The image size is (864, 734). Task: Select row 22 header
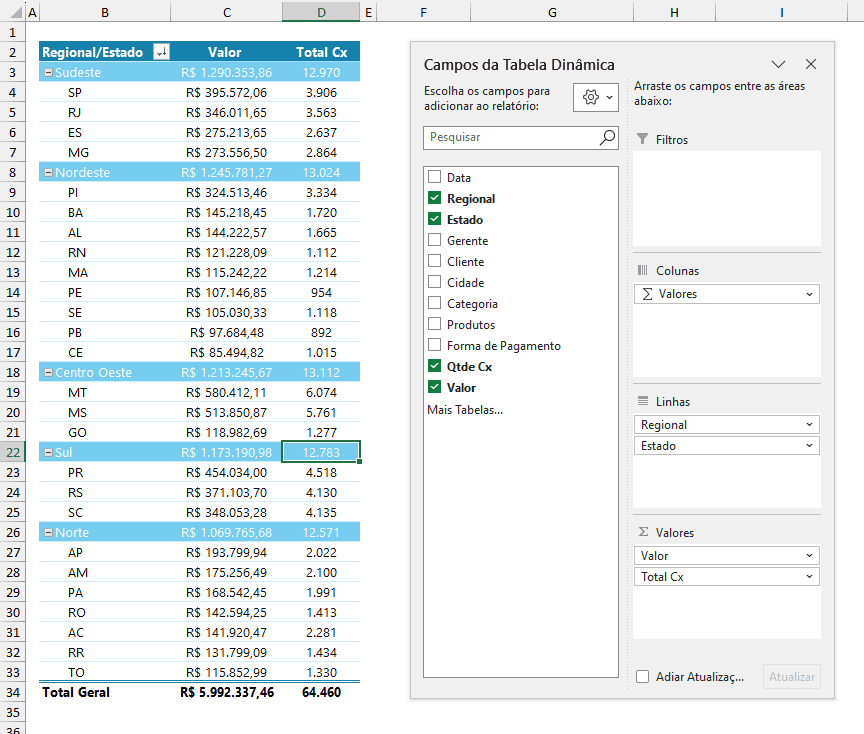point(13,452)
